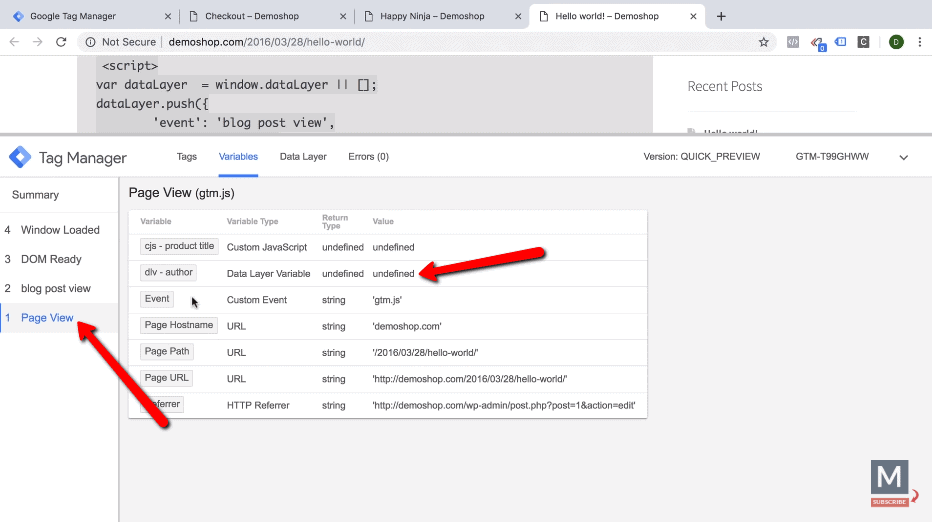This screenshot has width=932, height=522.
Task: Select the blog post view event
Action: point(59,288)
